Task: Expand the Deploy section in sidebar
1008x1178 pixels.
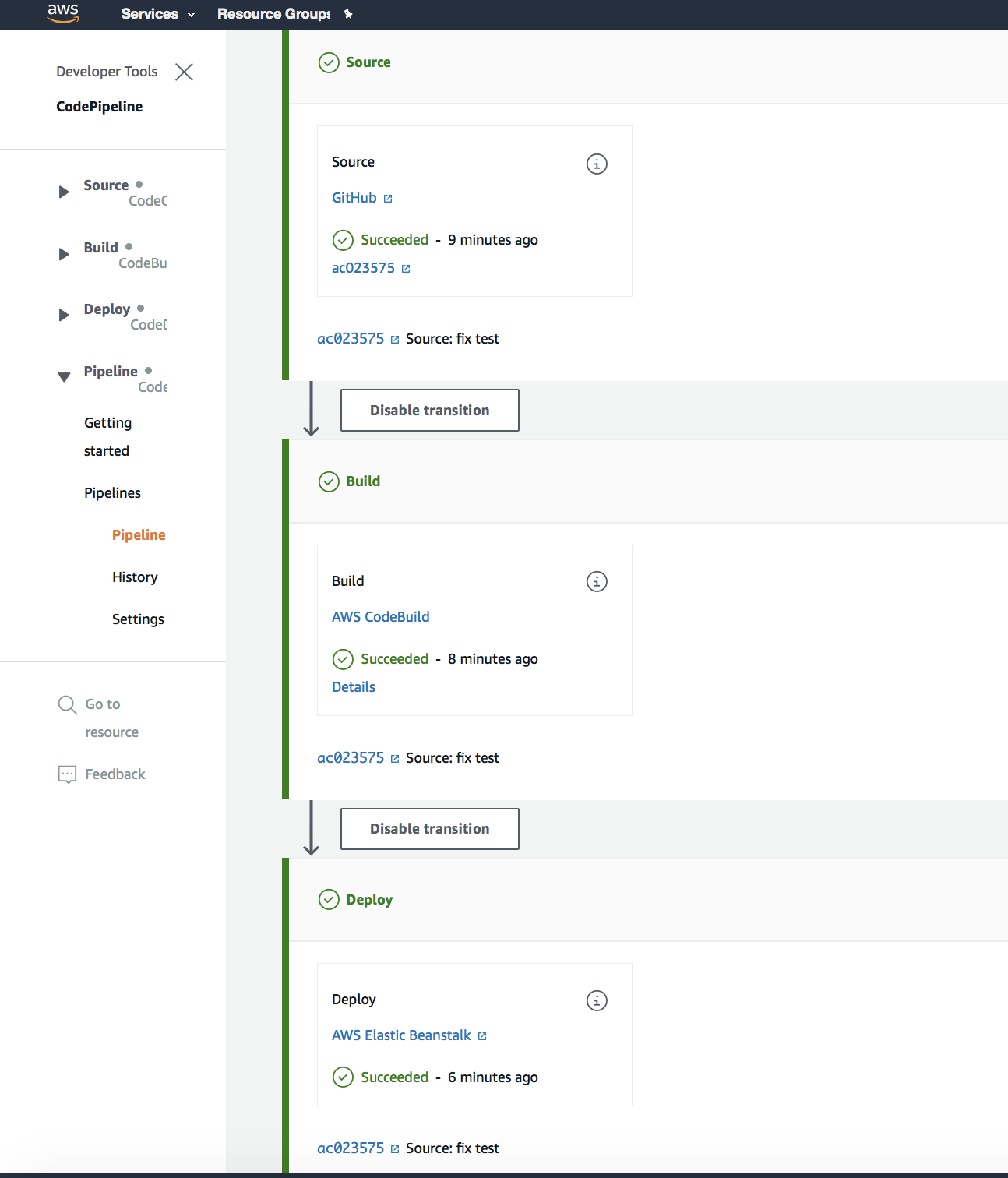Action: click(64, 315)
